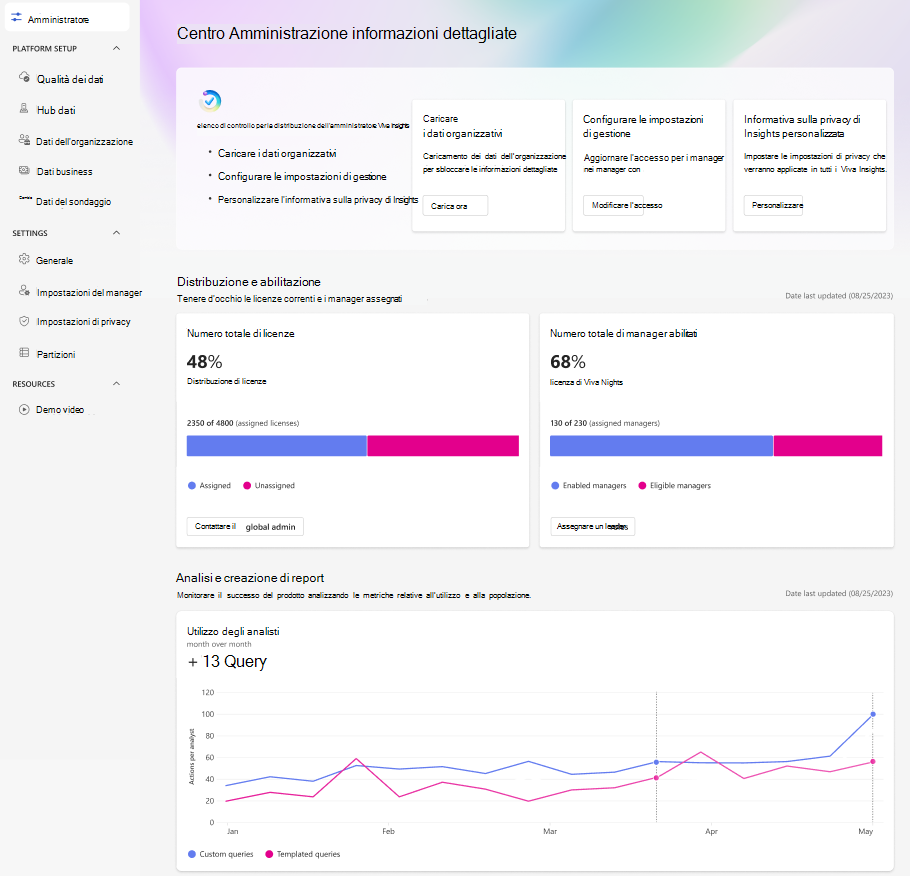The width and height of the screenshot is (910, 876).
Task: Toggle the Custom queries legend item
Action: point(221,854)
